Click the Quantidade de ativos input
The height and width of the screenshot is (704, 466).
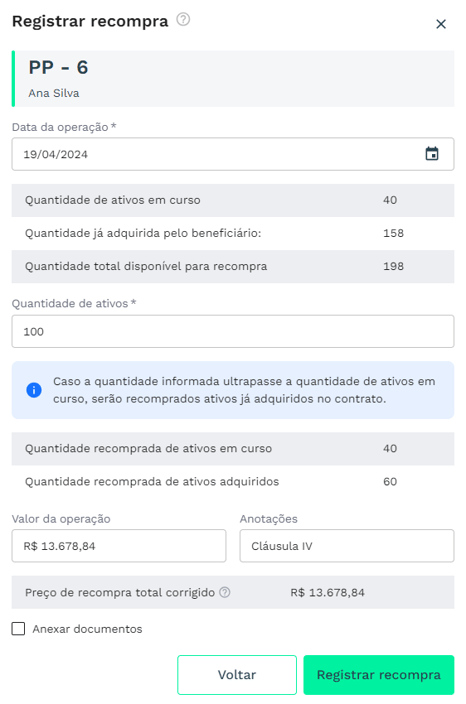[233, 331]
